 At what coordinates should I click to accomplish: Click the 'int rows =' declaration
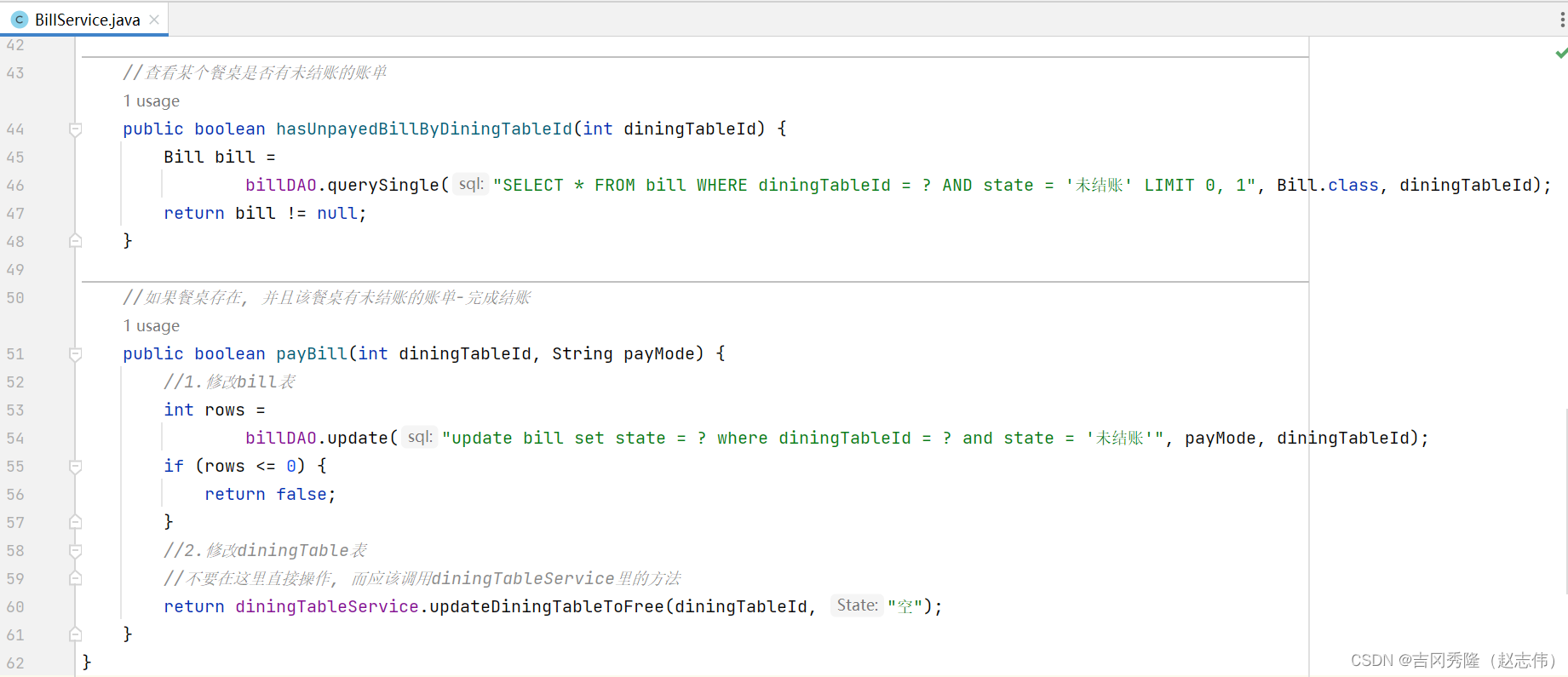point(215,410)
